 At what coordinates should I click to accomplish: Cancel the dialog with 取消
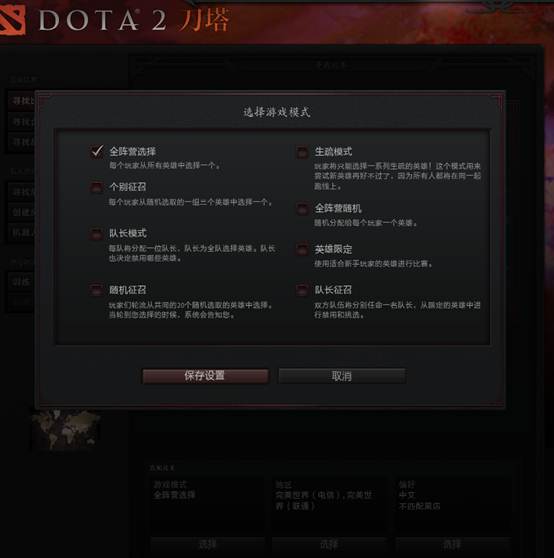pyautogui.click(x=342, y=376)
